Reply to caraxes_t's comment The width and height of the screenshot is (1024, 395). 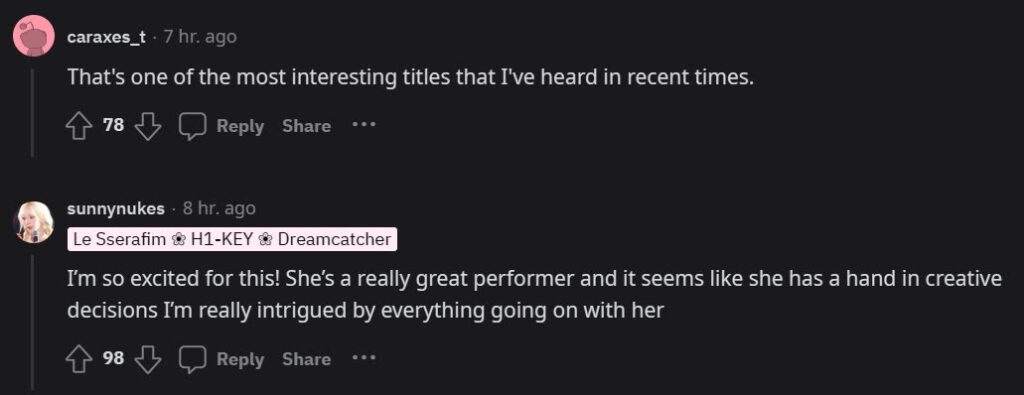click(x=240, y=126)
